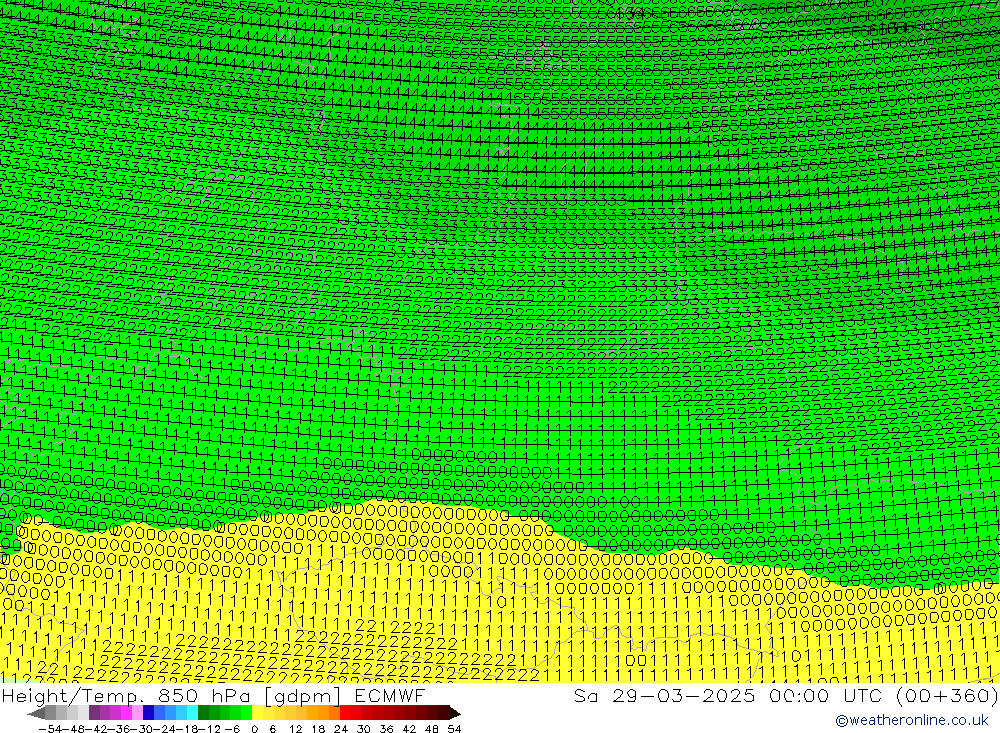Click the "54" legend label
The image size is (1000, 733).
(454, 729)
